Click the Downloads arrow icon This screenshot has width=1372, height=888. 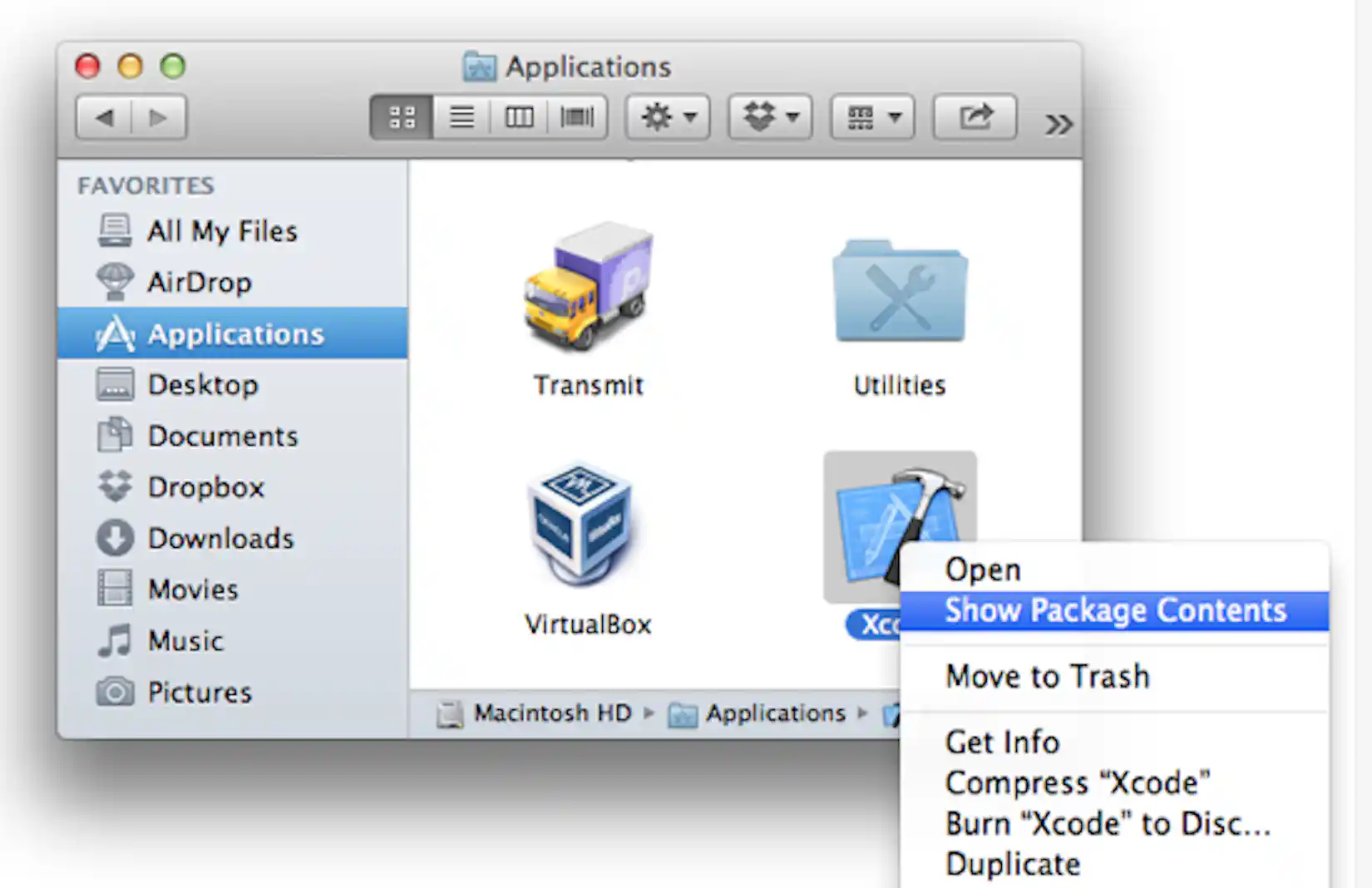tap(115, 538)
